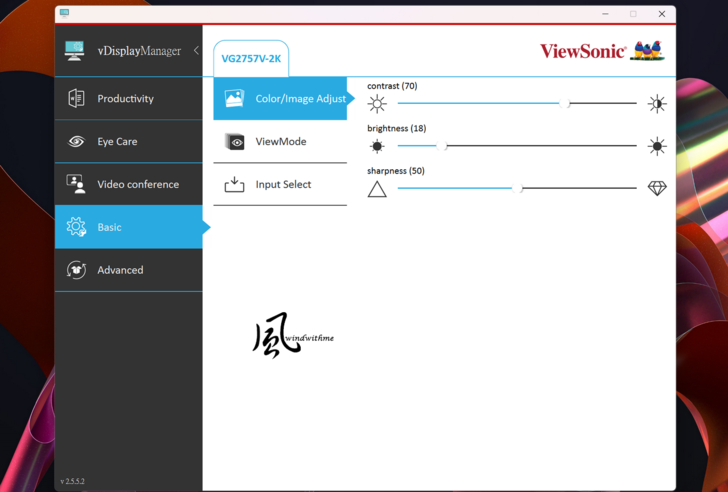The height and width of the screenshot is (492, 728).
Task: Click the bright brightness icon
Action: [657, 146]
